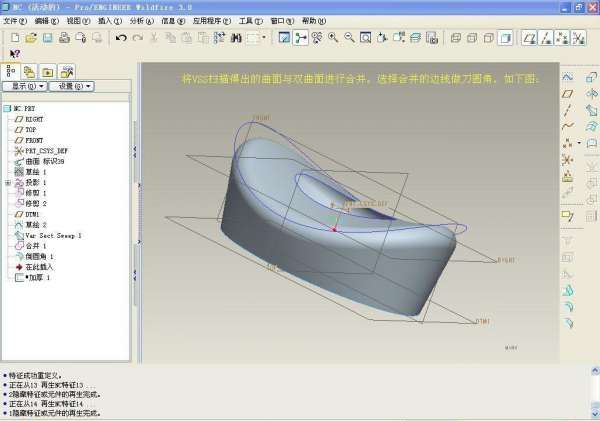Zoom out with the magnifier minus icon
The width and height of the screenshot is (600, 421).
point(349,38)
